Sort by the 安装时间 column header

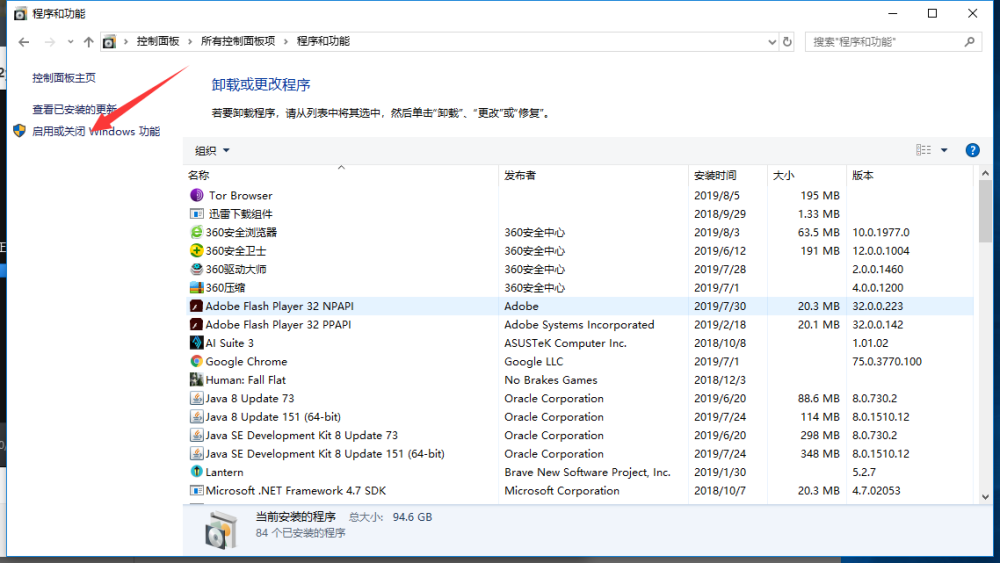(728, 175)
